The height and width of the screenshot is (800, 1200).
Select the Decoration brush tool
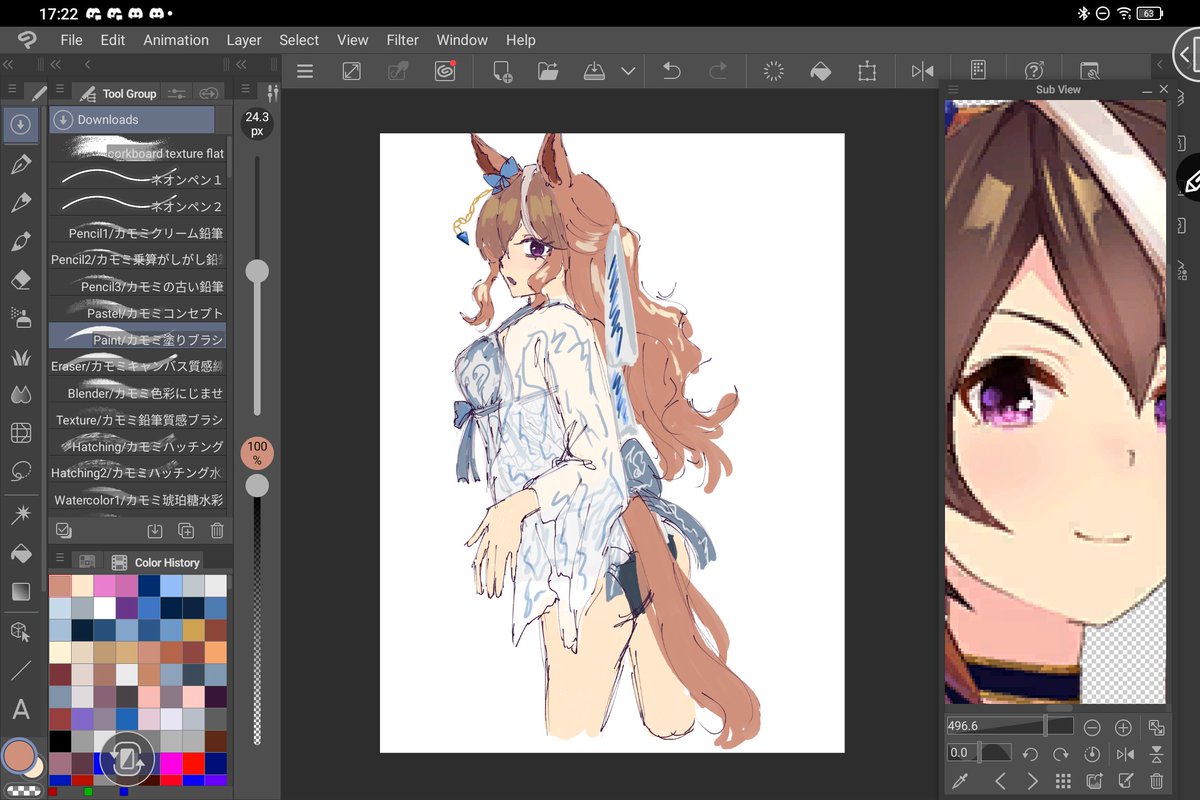(x=21, y=357)
